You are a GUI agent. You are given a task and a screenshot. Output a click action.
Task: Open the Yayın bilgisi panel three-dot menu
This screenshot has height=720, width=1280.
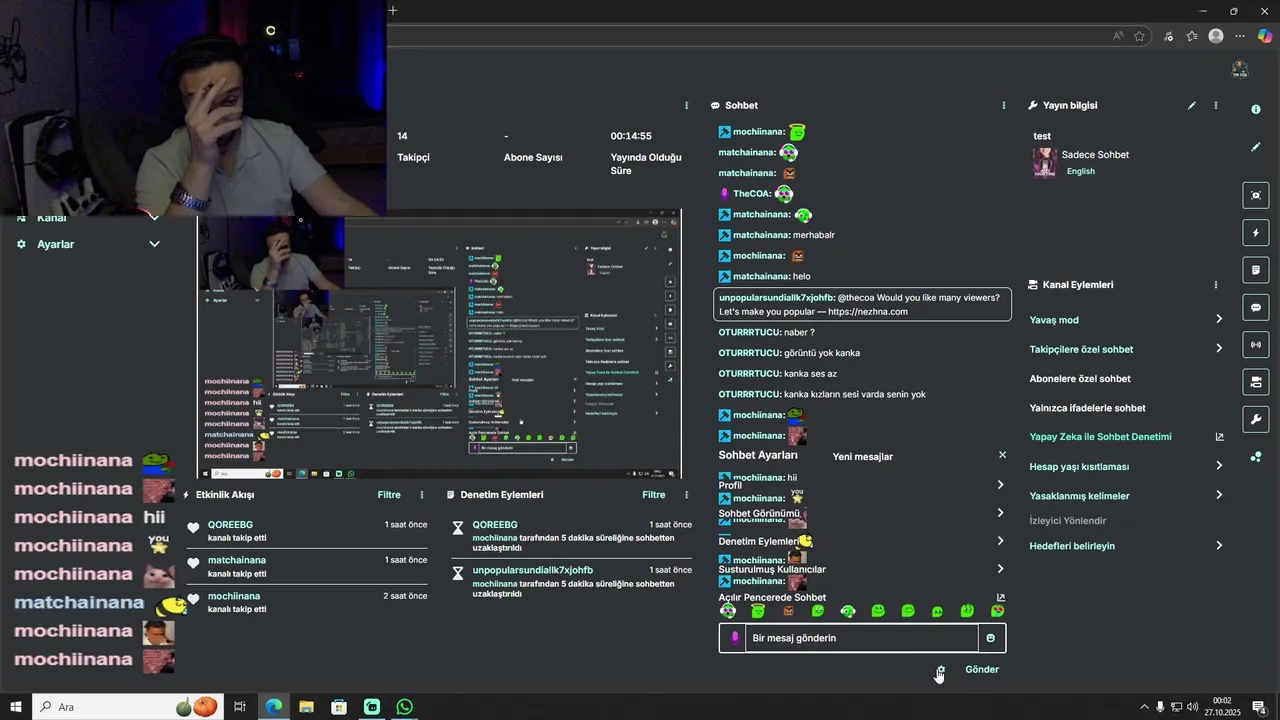coord(1216,105)
